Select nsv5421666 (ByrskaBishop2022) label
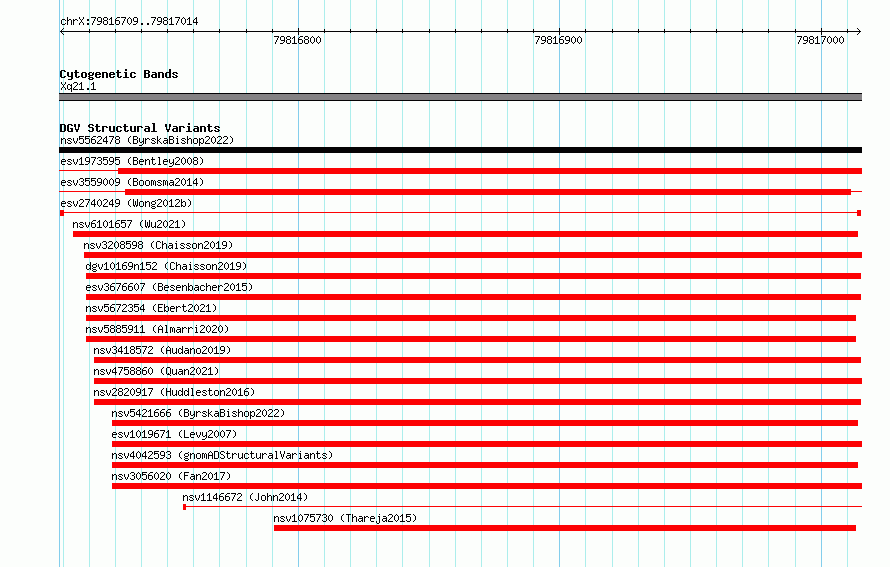The image size is (890, 567). pos(198,413)
